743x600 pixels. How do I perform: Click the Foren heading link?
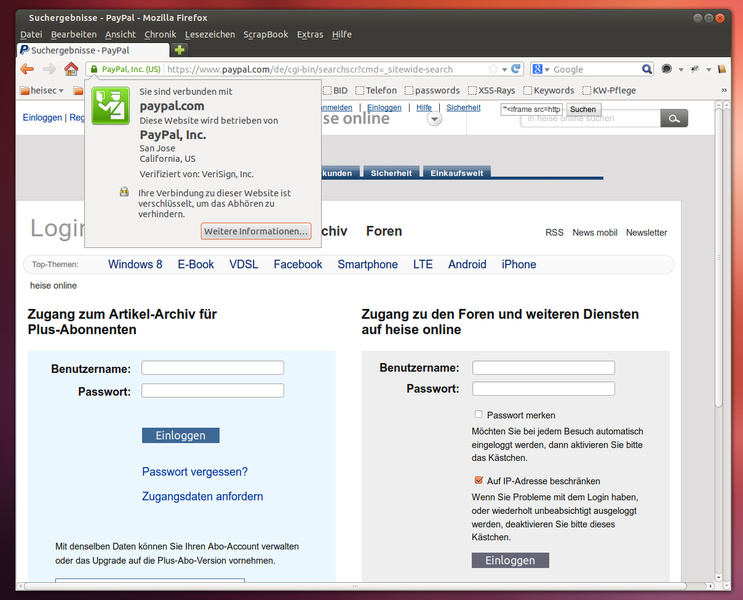(x=384, y=231)
